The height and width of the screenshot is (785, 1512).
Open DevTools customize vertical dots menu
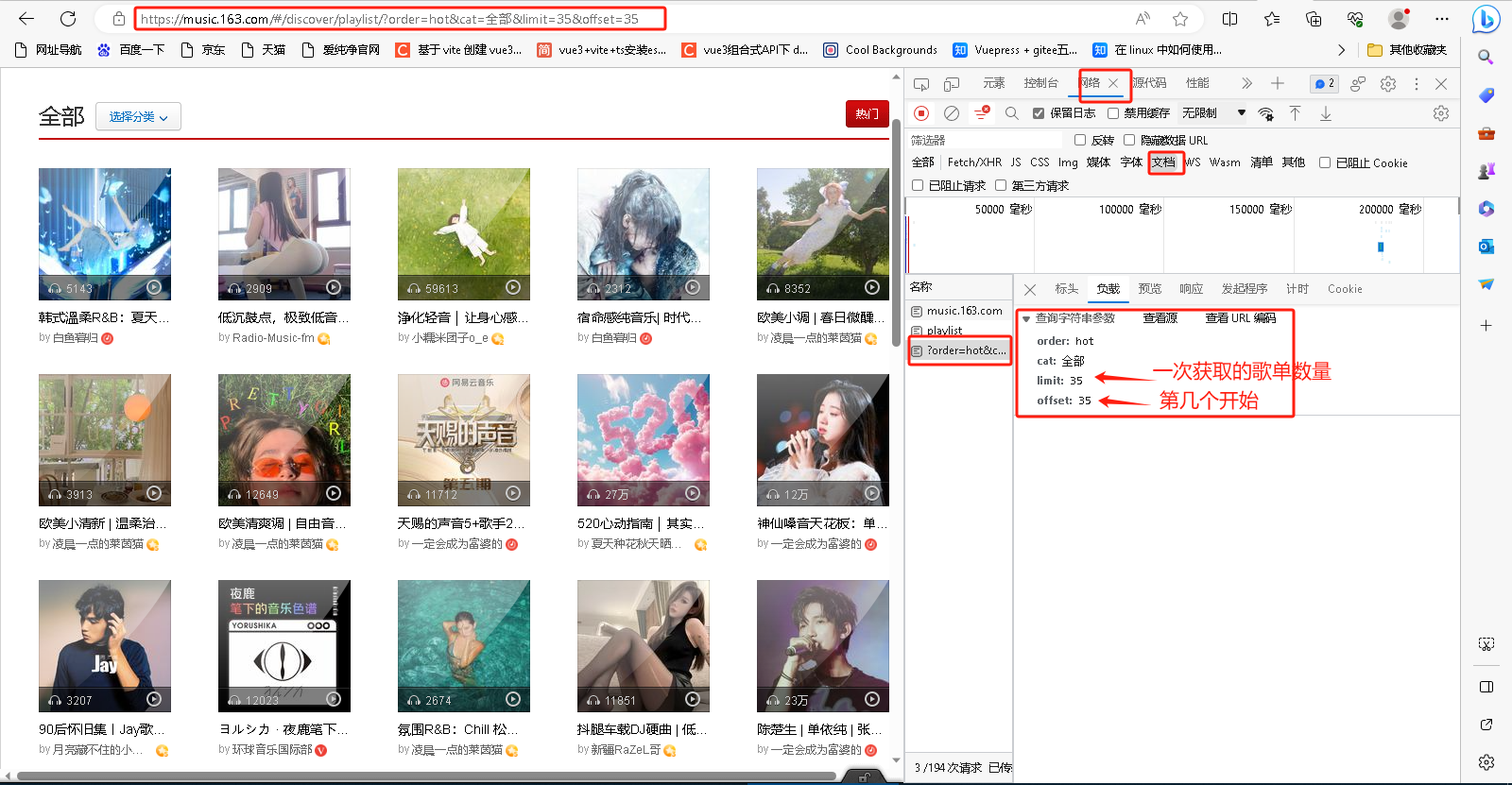pyautogui.click(x=1416, y=83)
